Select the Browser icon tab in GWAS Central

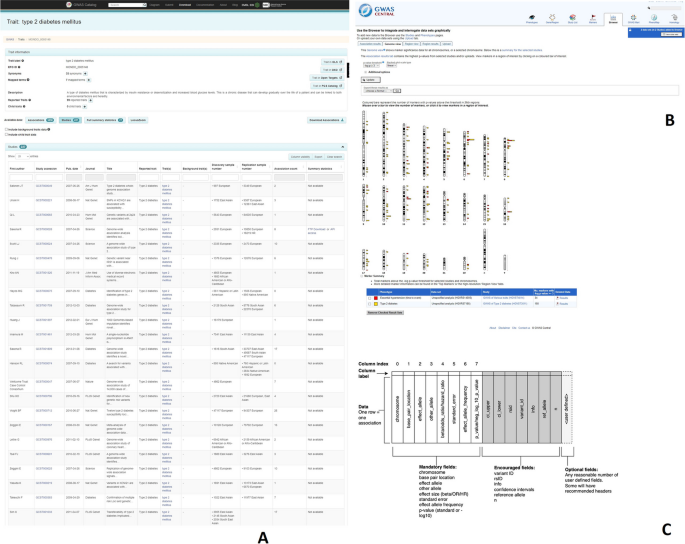pyautogui.click(x=613, y=19)
